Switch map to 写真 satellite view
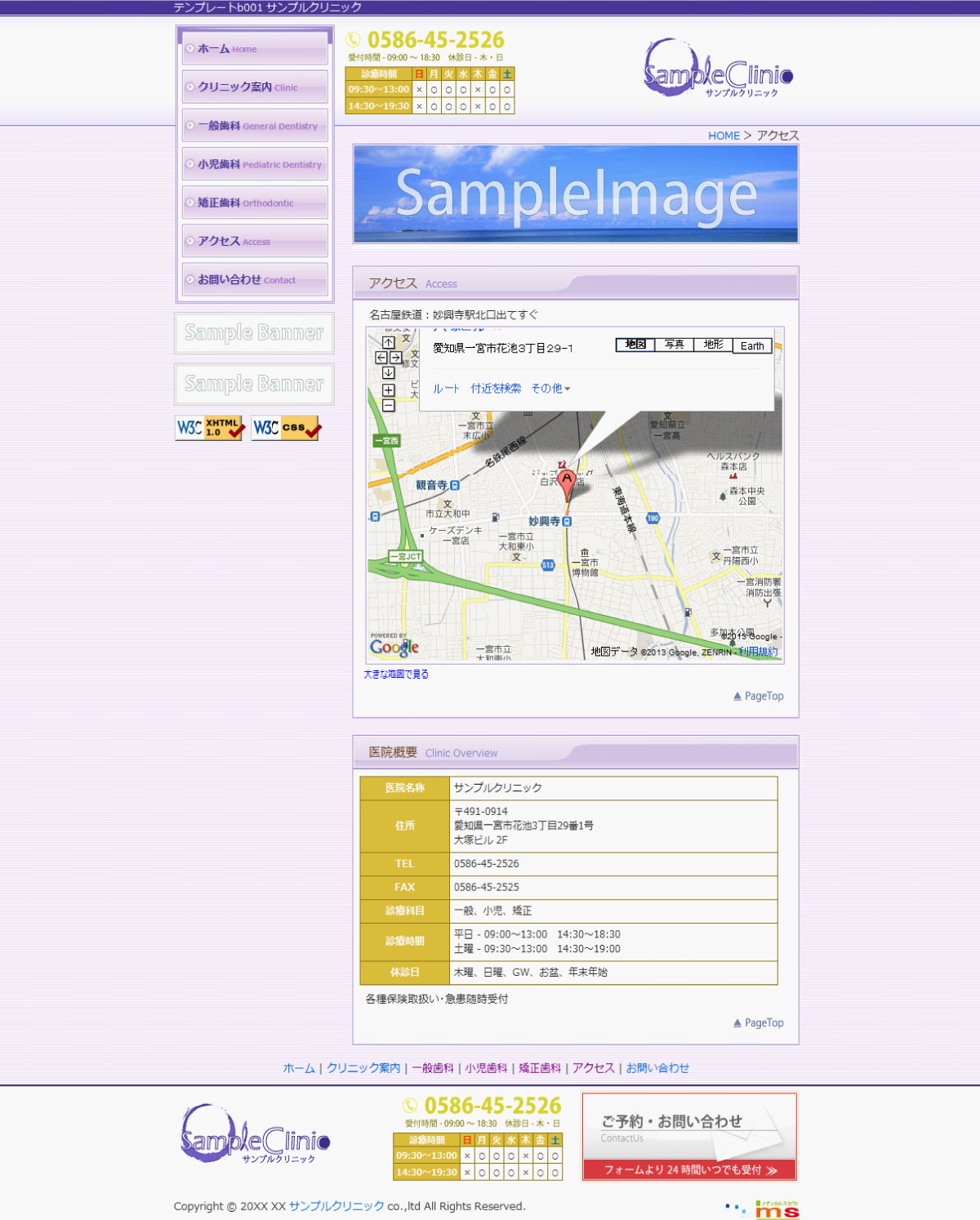 click(674, 345)
